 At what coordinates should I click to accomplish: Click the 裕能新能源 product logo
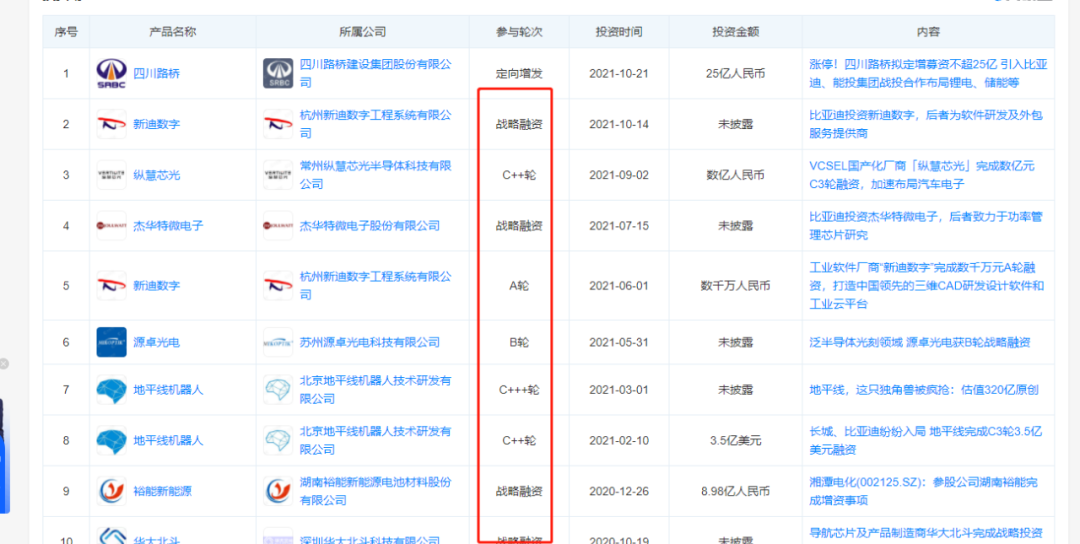[x=112, y=491]
